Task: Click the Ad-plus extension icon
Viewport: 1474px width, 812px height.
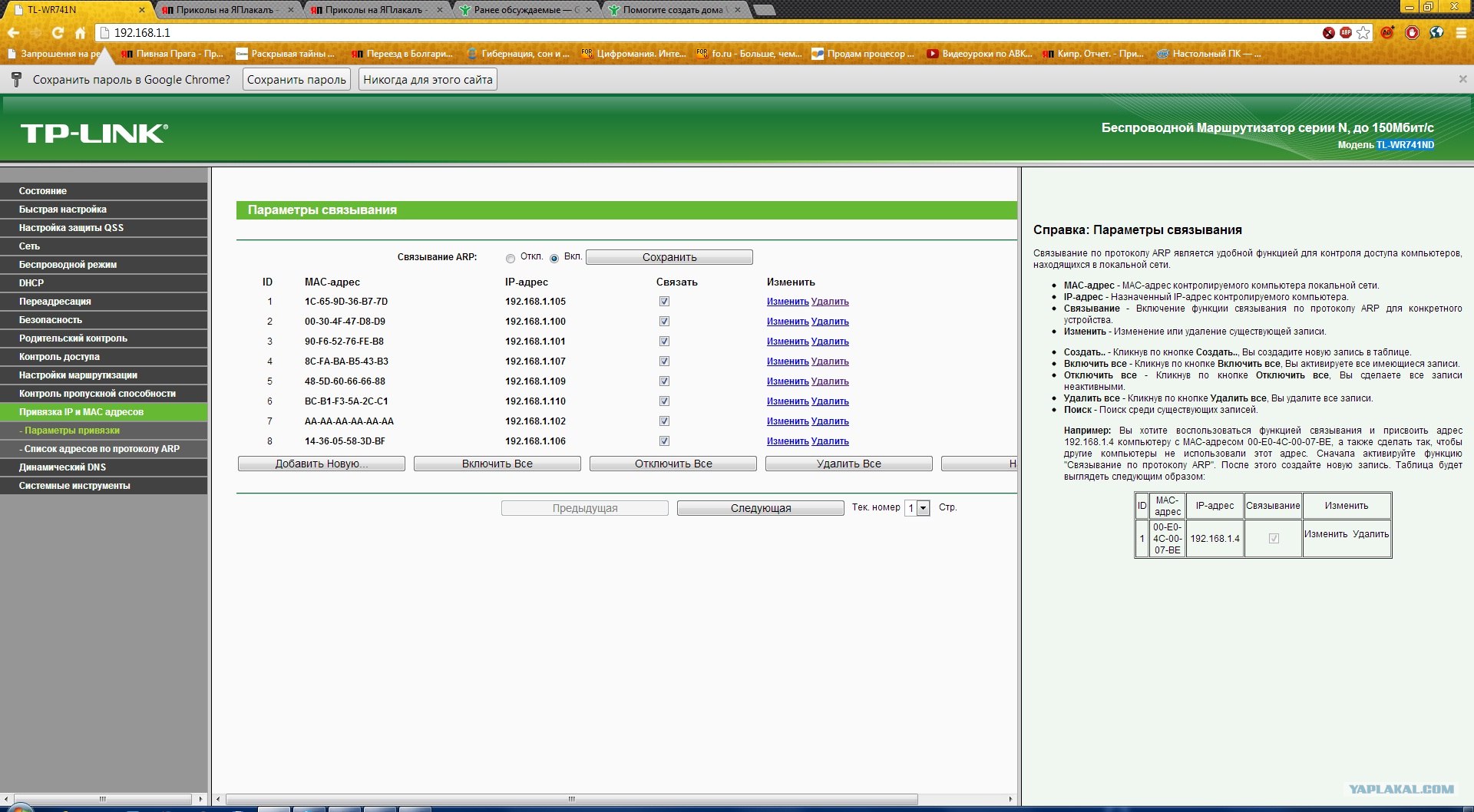Action: 1387,33
